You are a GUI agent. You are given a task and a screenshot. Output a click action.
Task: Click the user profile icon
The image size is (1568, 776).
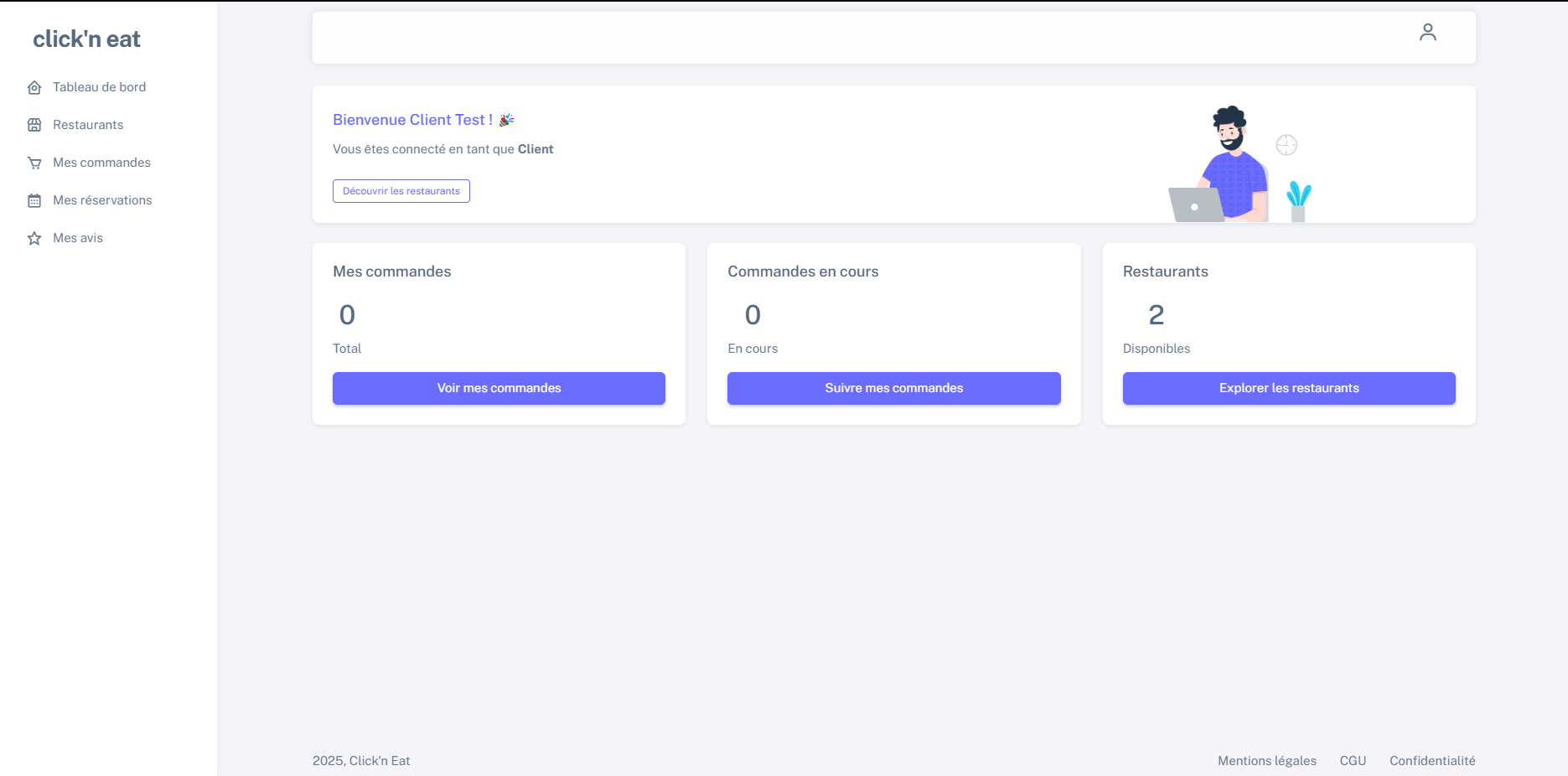[1427, 33]
